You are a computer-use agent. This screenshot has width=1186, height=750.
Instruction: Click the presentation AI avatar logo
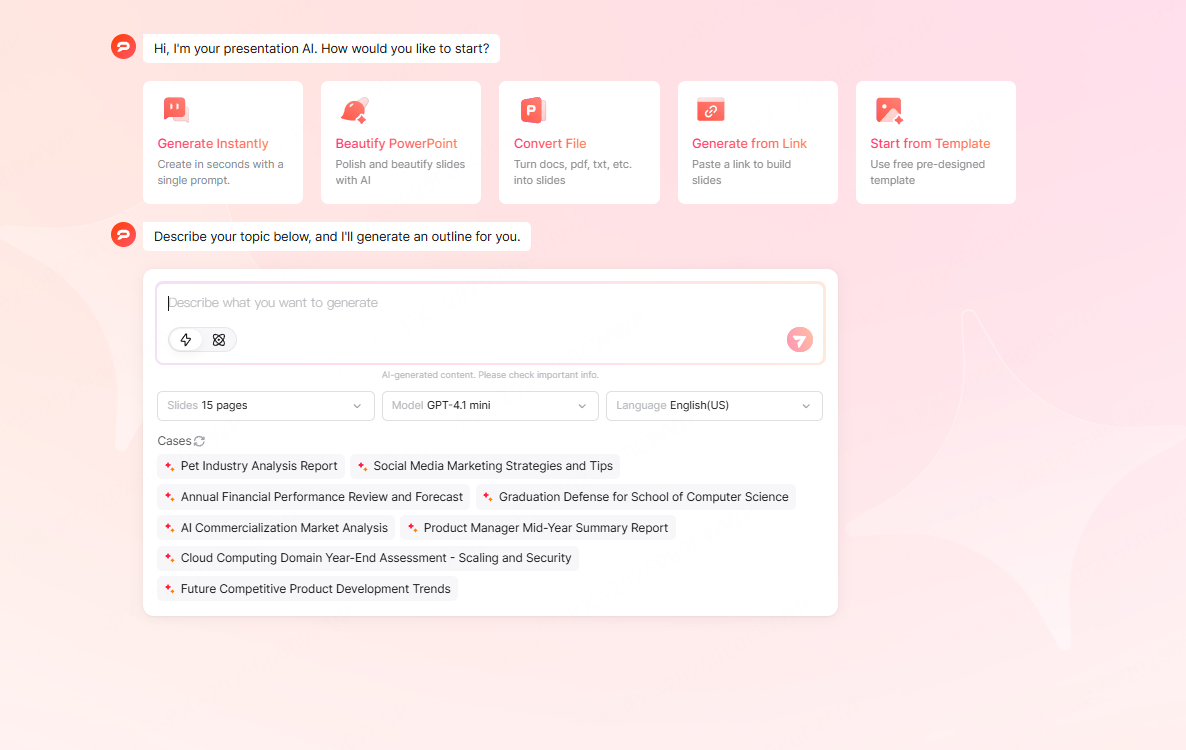(123, 47)
